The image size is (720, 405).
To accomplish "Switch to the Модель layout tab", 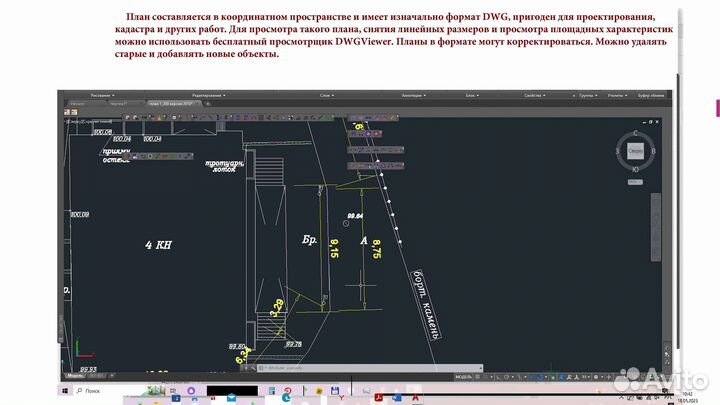I will coord(74,376).
